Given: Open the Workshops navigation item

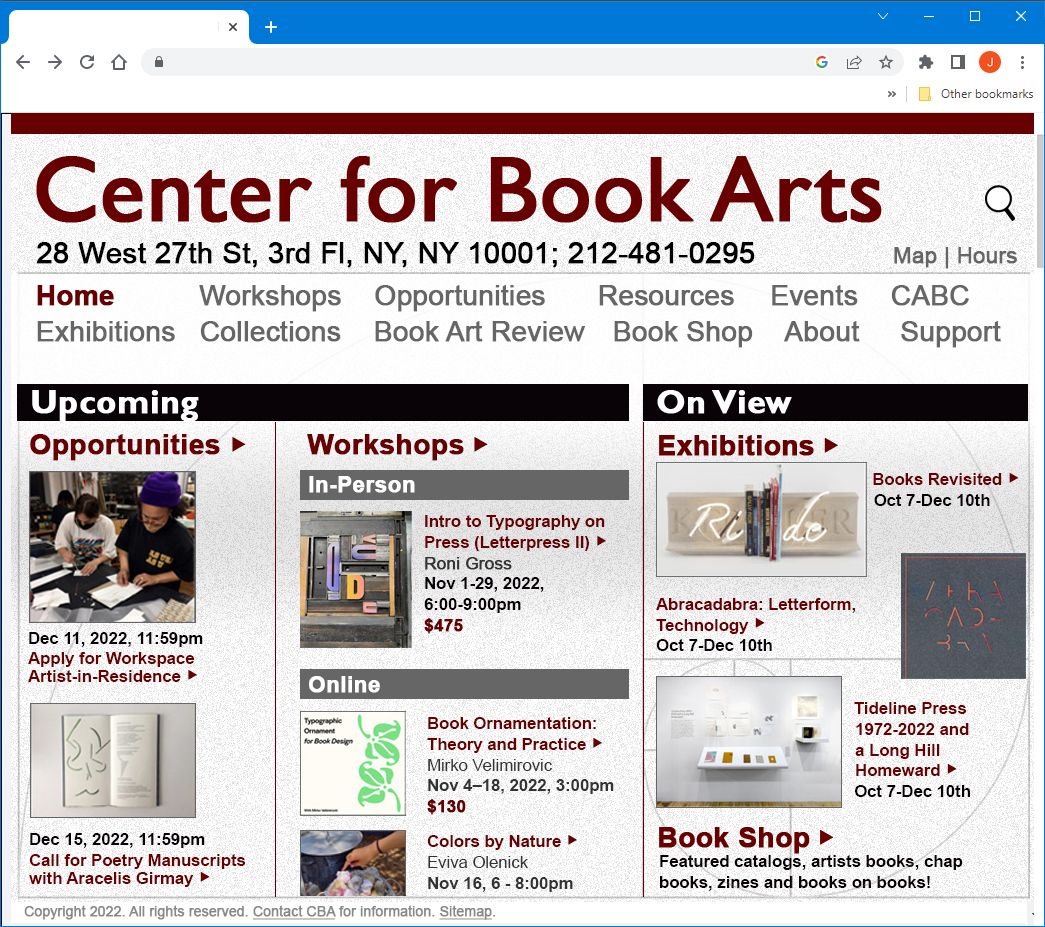Looking at the screenshot, I should (270, 296).
